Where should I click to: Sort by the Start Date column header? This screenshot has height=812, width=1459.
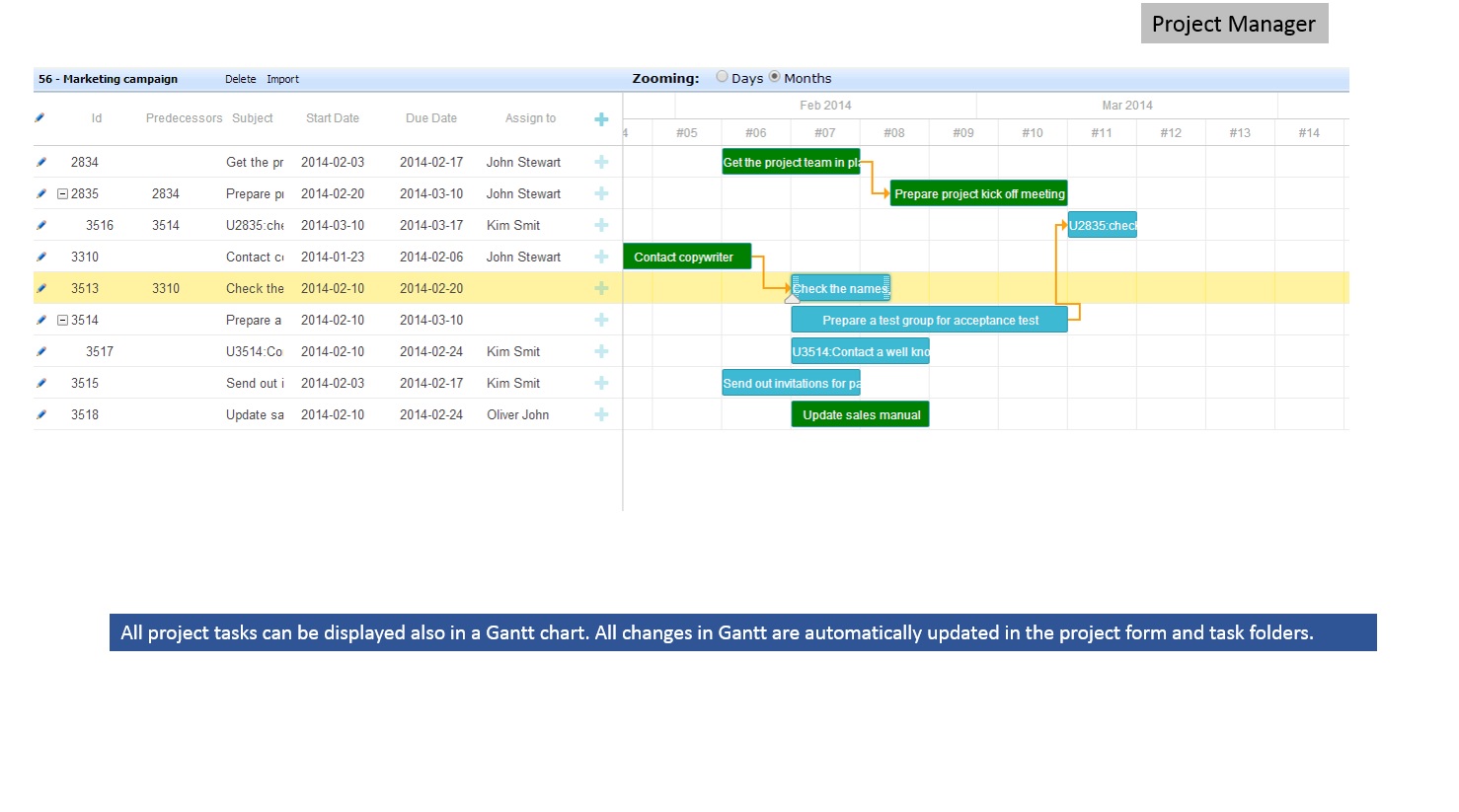(x=332, y=118)
